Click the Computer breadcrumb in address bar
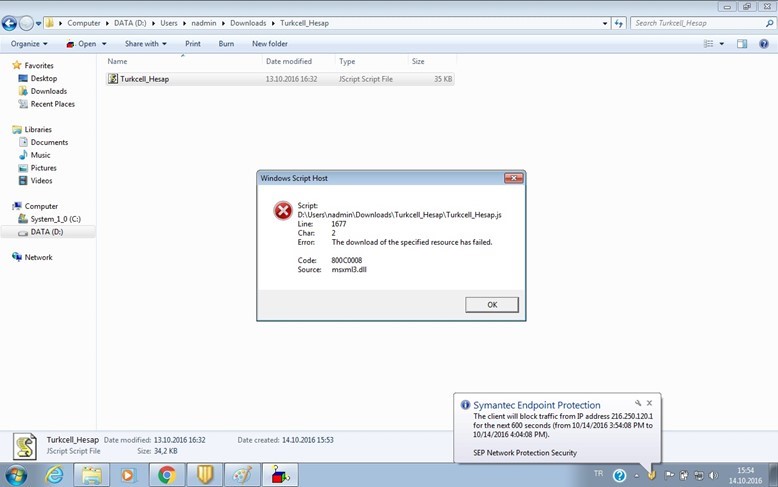This screenshot has height=487, width=778. [83, 23]
